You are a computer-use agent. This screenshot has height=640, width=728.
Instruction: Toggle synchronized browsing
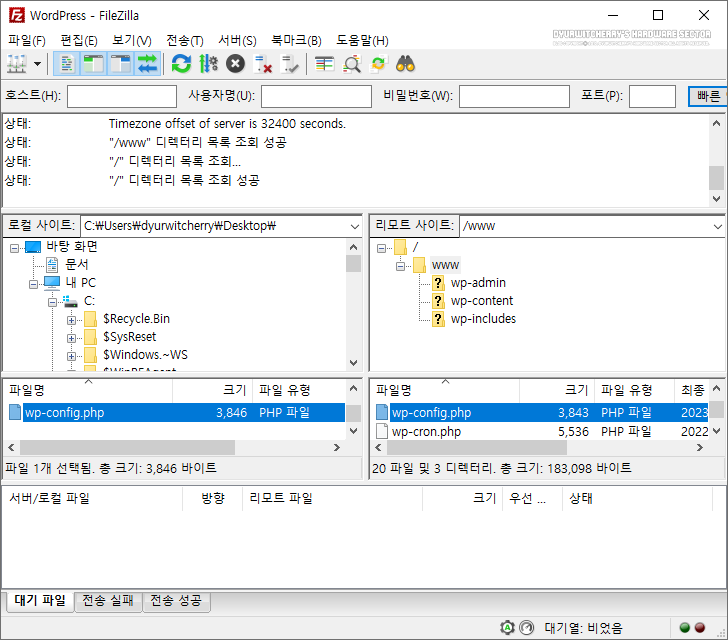(x=378, y=64)
